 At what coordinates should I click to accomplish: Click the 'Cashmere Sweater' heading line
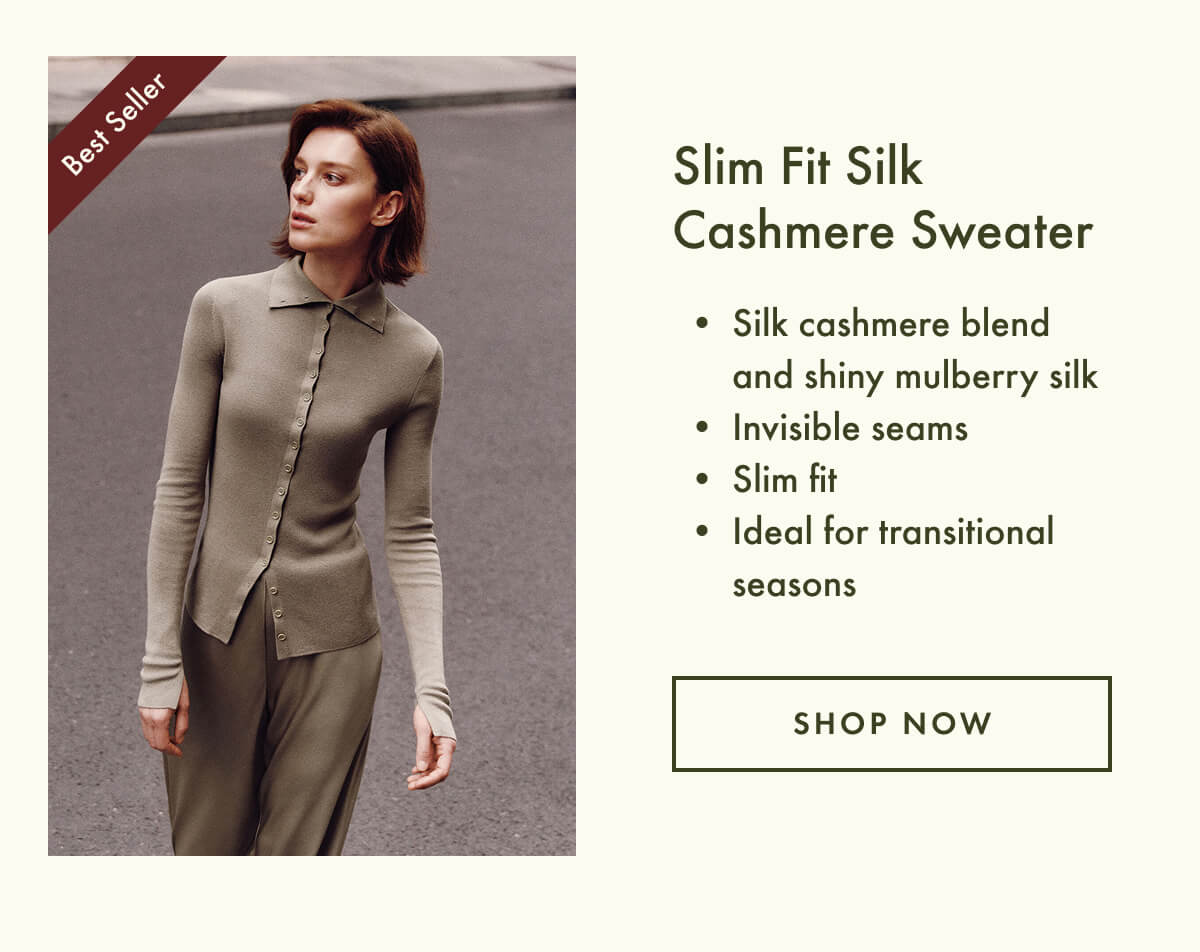coord(883,231)
